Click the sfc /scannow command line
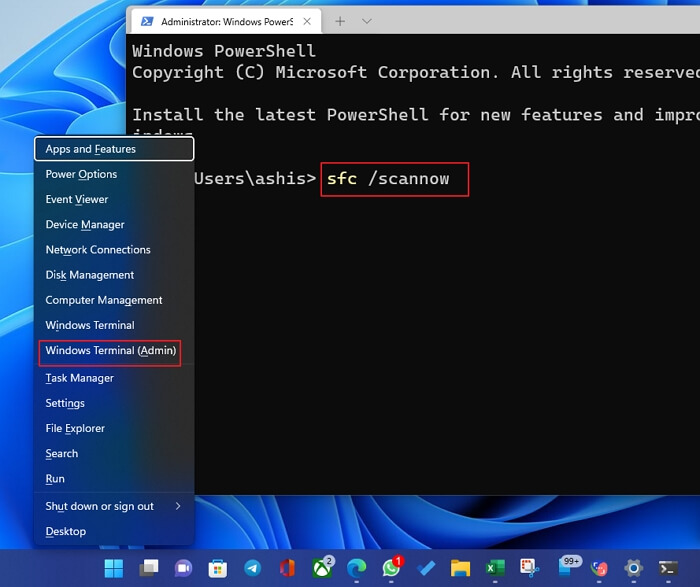 pos(394,179)
